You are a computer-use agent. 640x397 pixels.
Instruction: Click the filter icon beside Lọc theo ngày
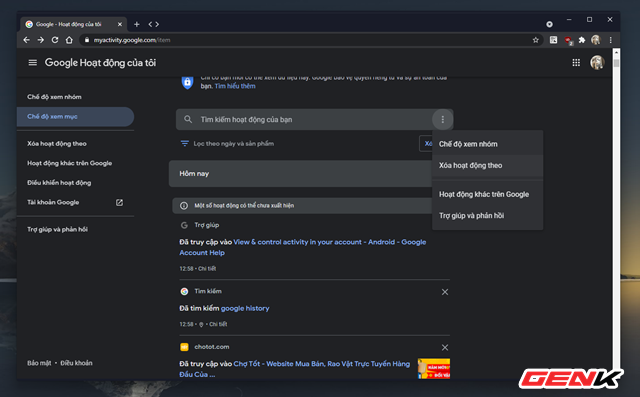[x=184, y=144]
